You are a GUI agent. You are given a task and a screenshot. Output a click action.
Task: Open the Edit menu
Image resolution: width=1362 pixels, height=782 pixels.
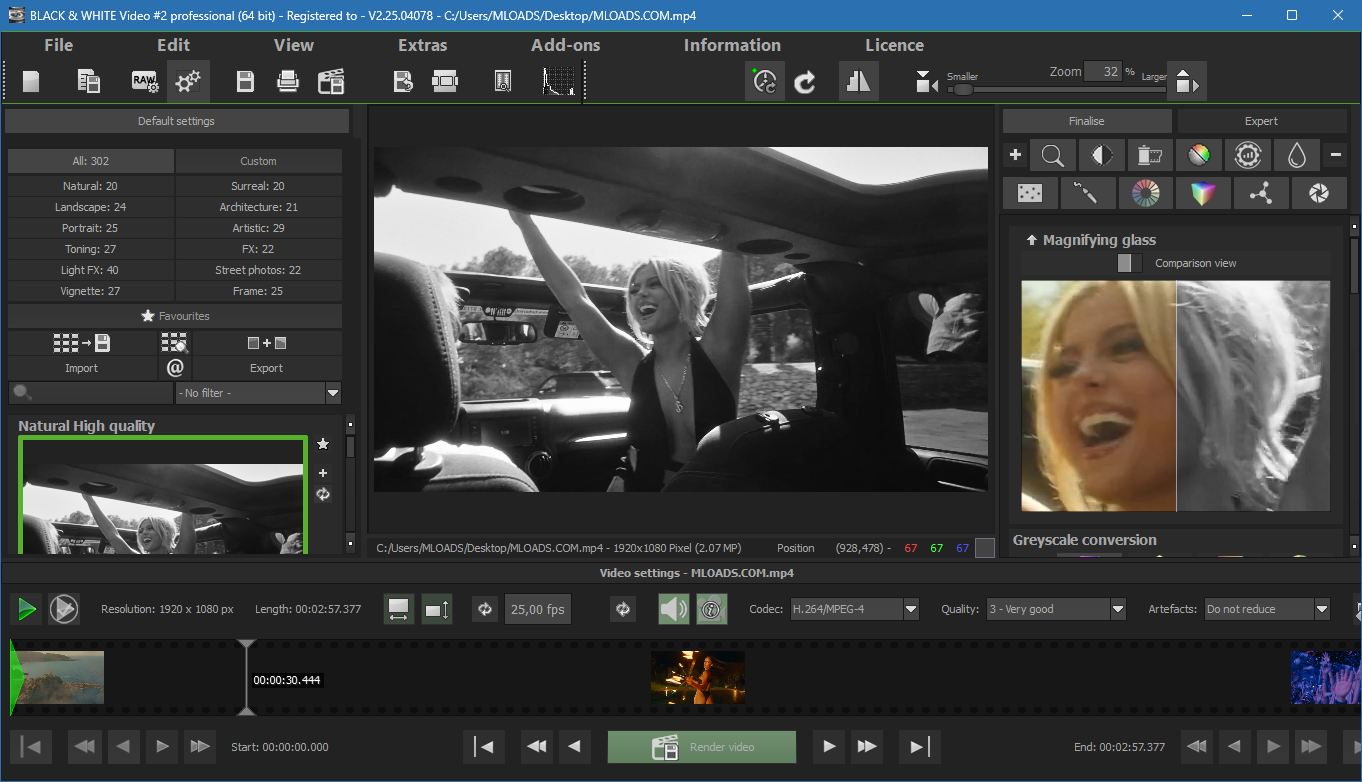173,45
